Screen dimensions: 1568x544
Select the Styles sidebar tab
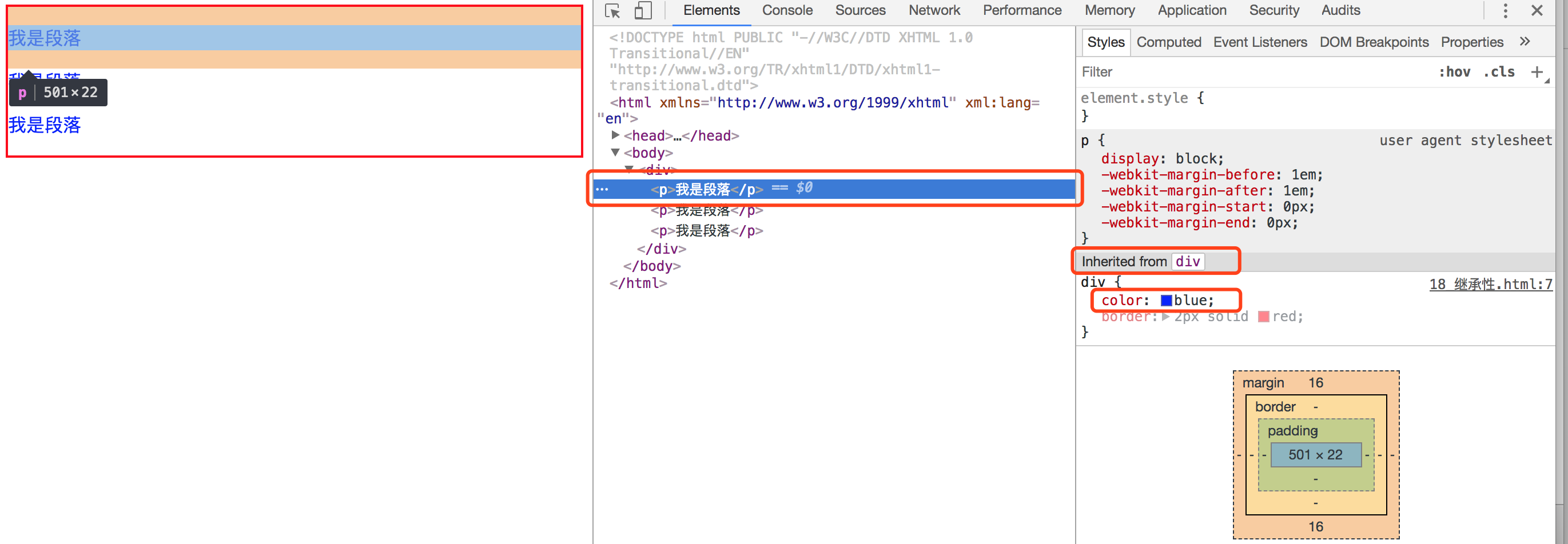click(x=1105, y=42)
